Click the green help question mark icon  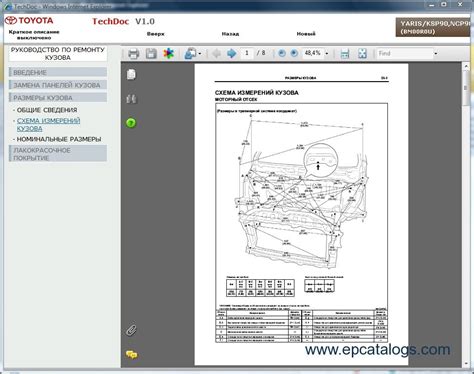tap(131, 123)
